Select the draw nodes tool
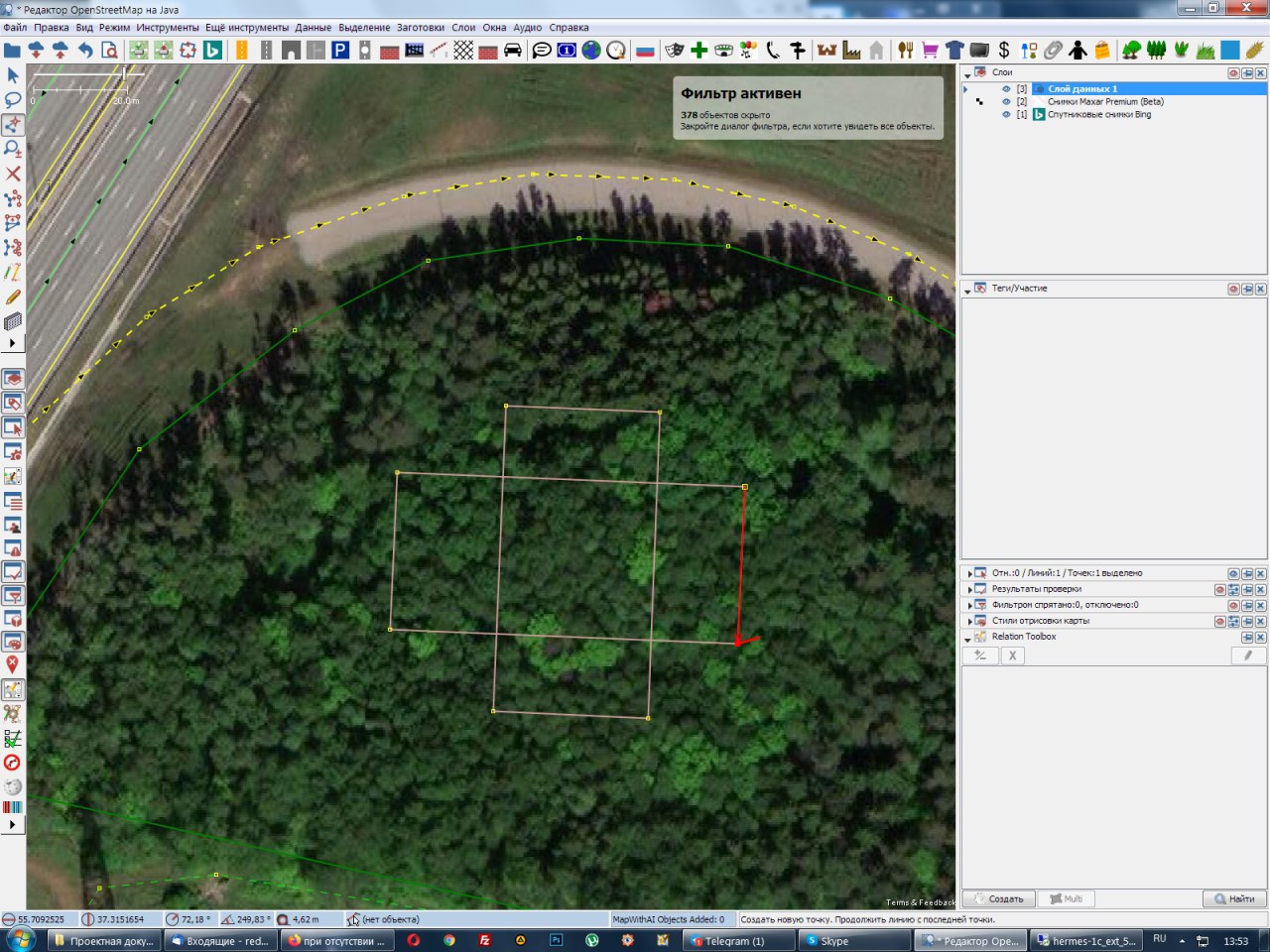 [13, 124]
